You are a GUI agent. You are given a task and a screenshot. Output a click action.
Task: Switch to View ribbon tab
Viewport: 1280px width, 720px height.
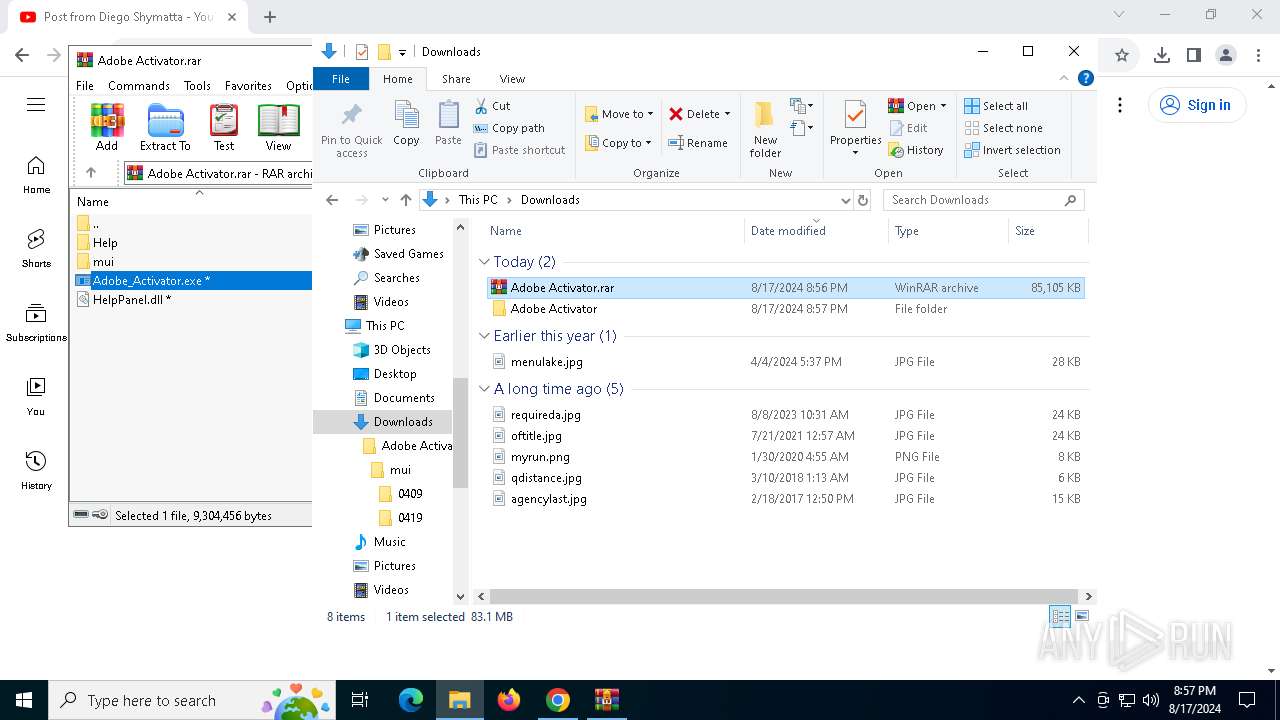click(x=512, y=79)
